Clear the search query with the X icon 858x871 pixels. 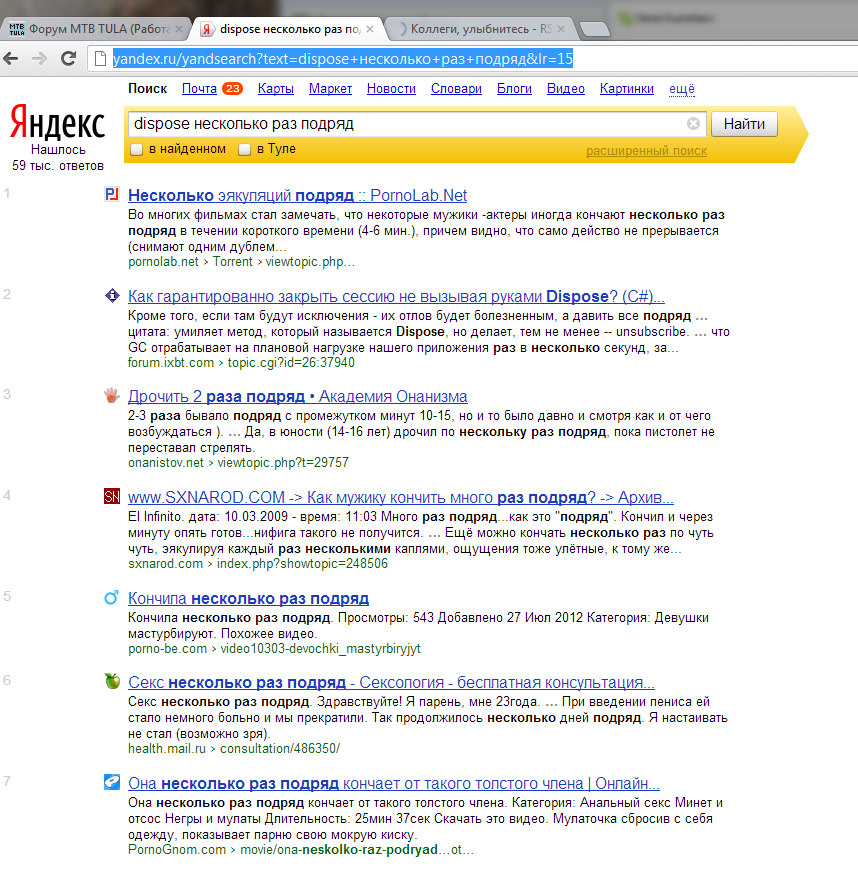pyautogui.click(x=693, y=123)
